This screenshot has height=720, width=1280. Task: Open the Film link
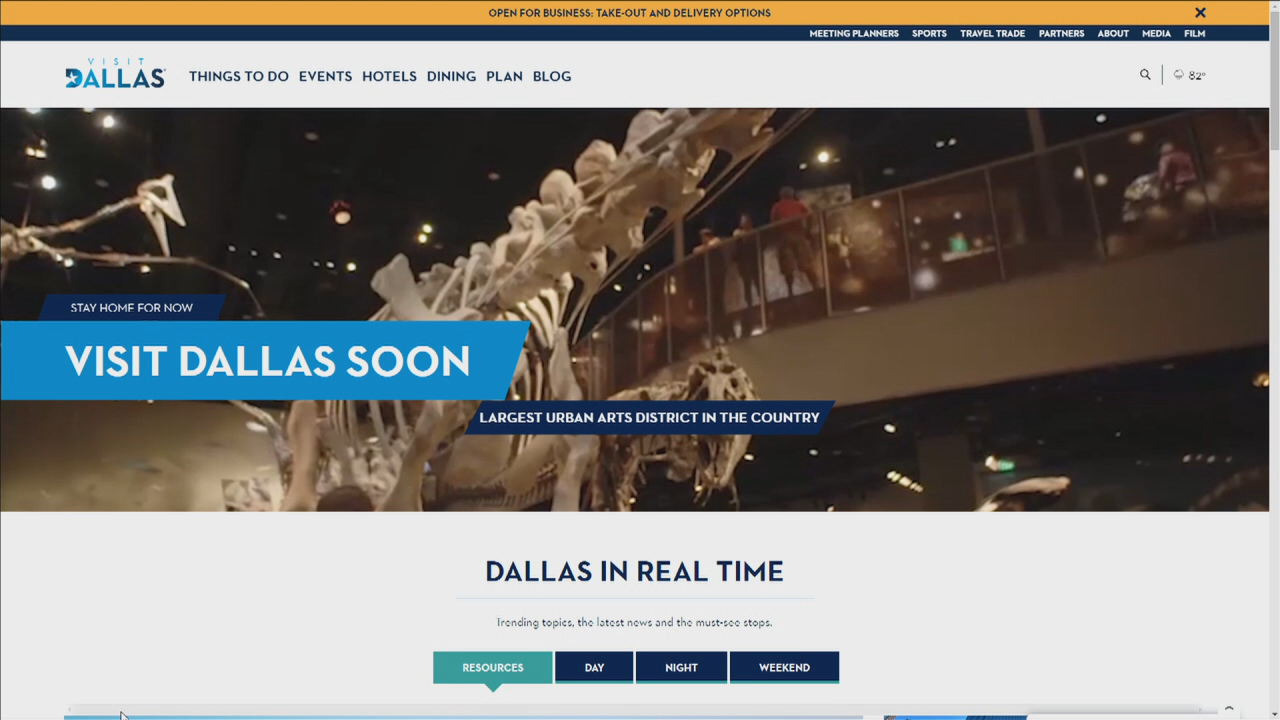click(1194, 33)
